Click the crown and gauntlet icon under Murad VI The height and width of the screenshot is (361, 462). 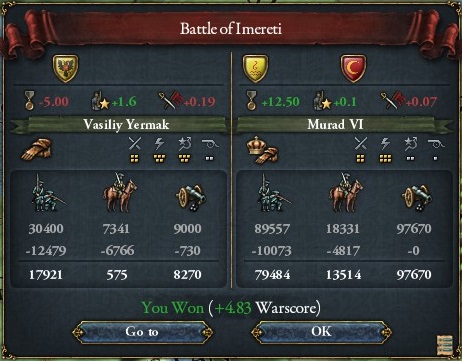click(x=263, y=149)
